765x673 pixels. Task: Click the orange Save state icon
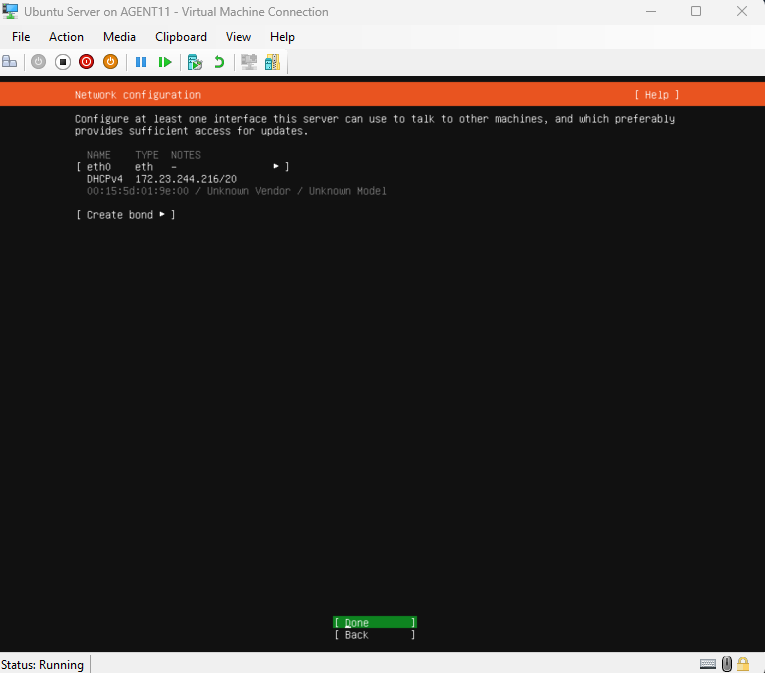pos(110,62)
